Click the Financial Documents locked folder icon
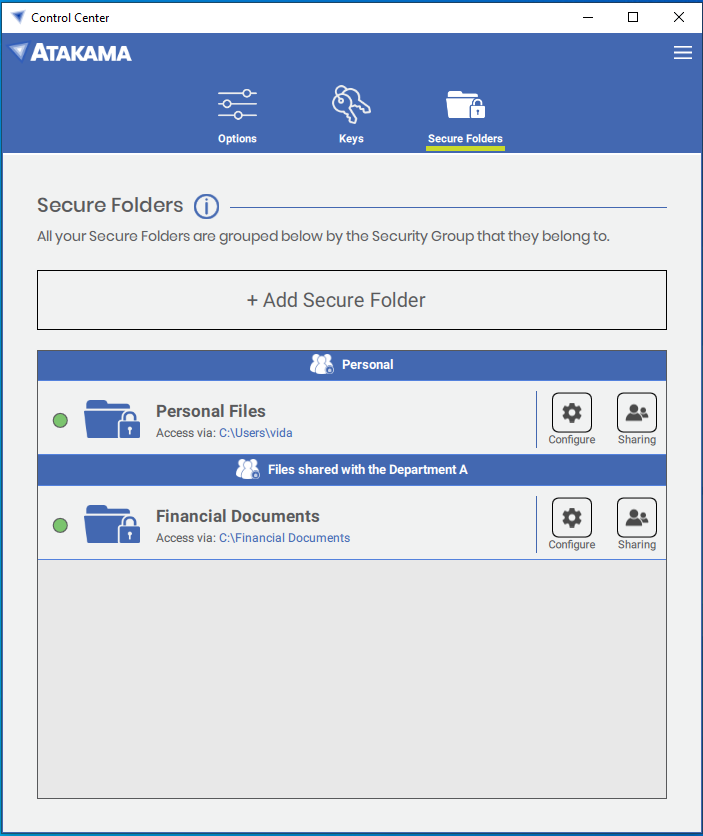The width and height of the screenshot is (703, 836). click(112, 524)
